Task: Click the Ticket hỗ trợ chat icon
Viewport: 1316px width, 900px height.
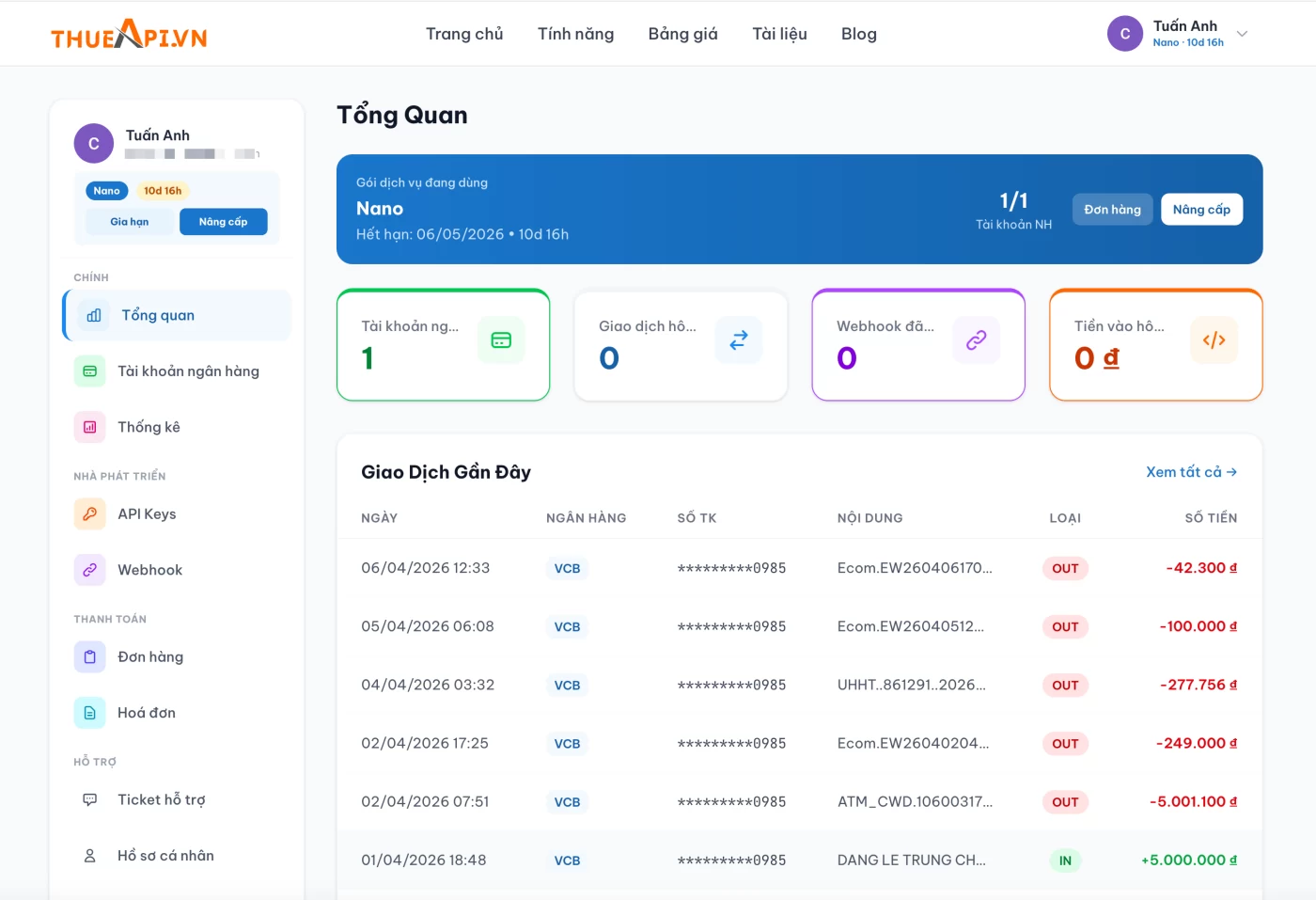Action: [90, 800]
